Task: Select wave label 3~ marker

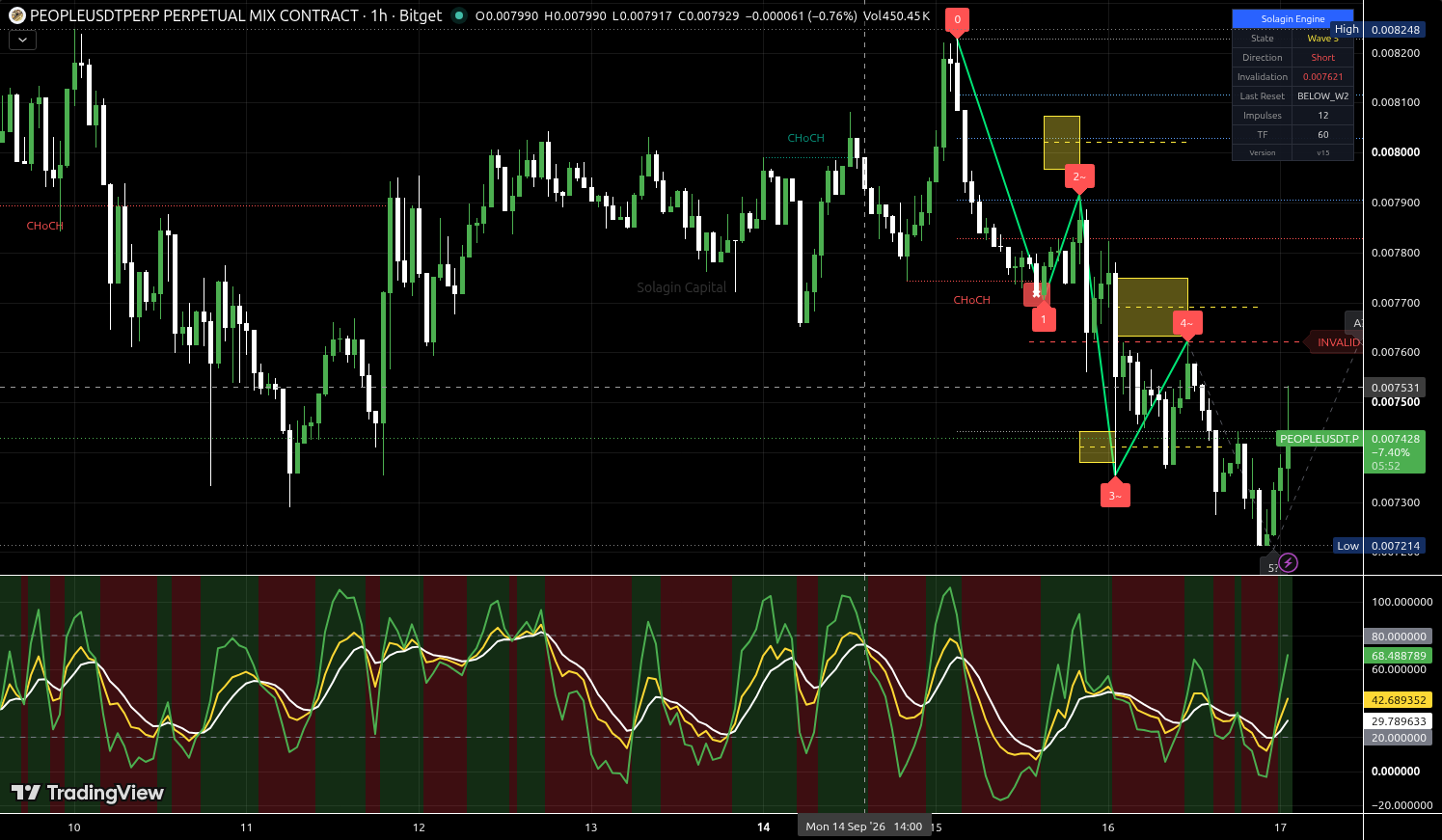Action: pos(1115,495)
